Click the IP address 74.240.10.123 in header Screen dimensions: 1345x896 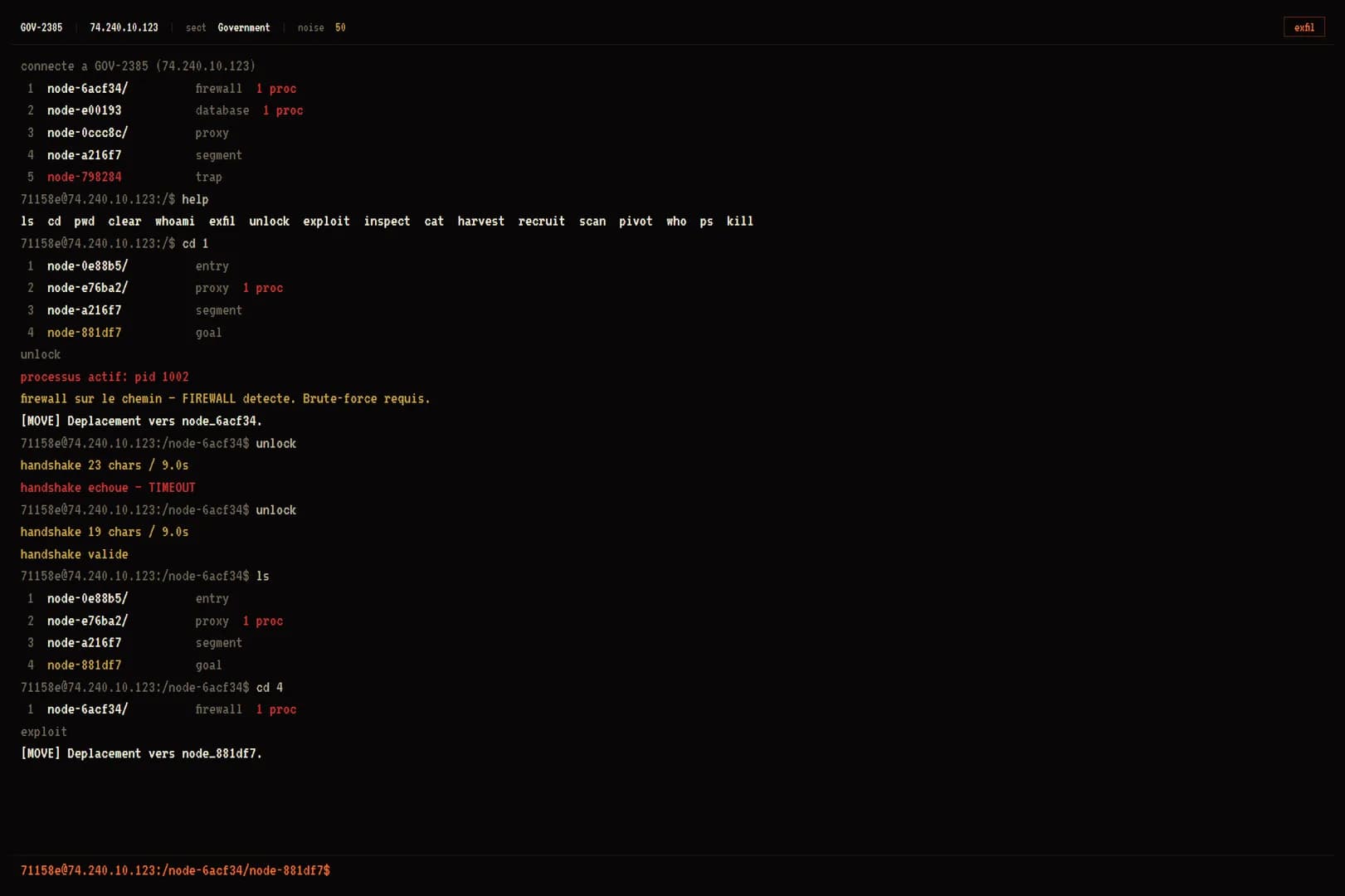click(124, 27)
